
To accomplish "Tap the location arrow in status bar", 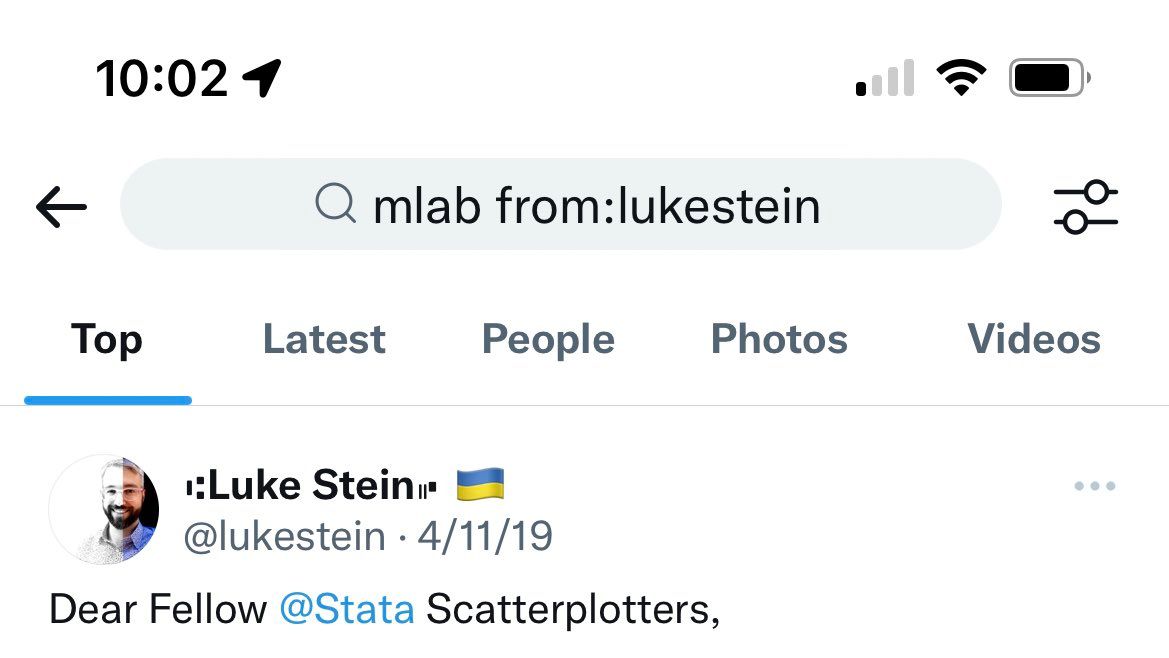I will tap(262, 77).
